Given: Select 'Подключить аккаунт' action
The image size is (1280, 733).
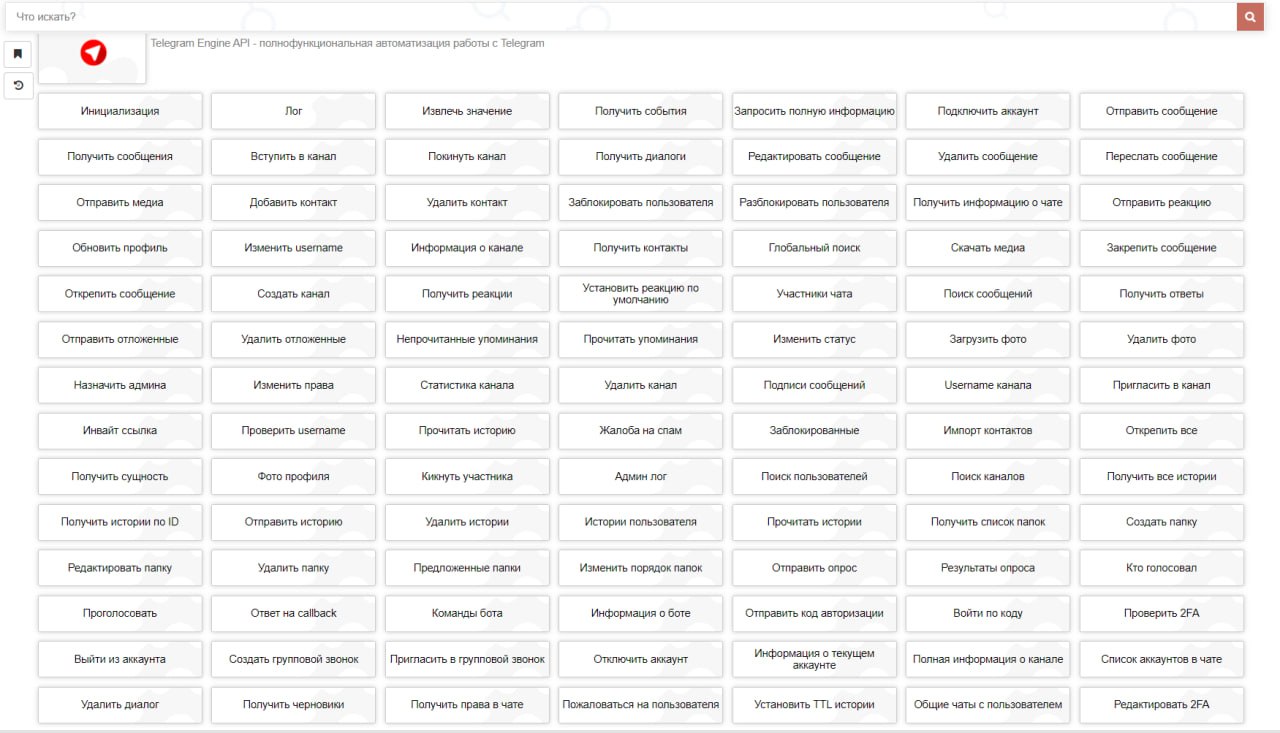Looking at the screenshot, I should [988, 111].
